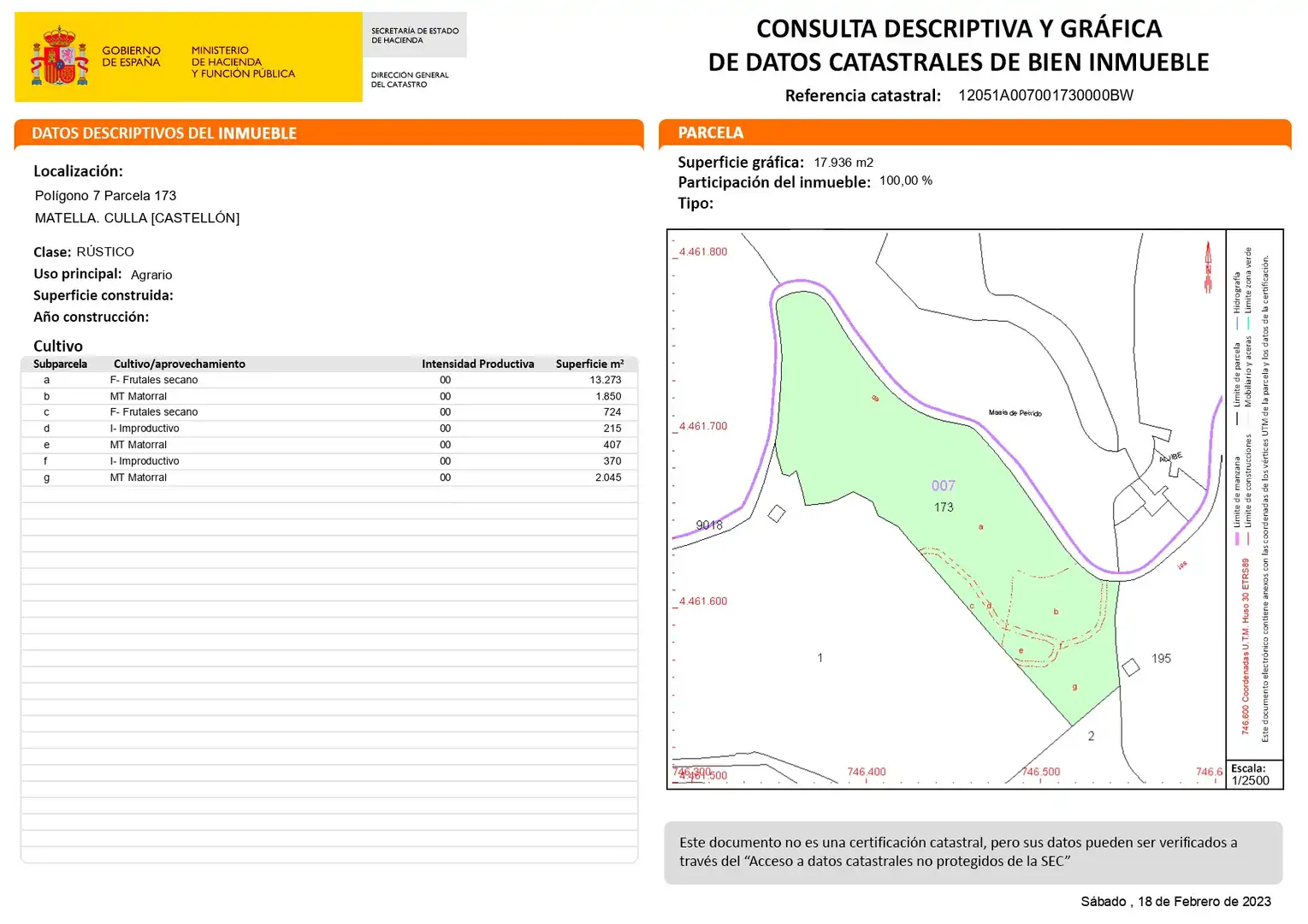Screen dimensions: 1308x924
Task: Click surface value 2.045 in the table
Action: pos(609,477)
